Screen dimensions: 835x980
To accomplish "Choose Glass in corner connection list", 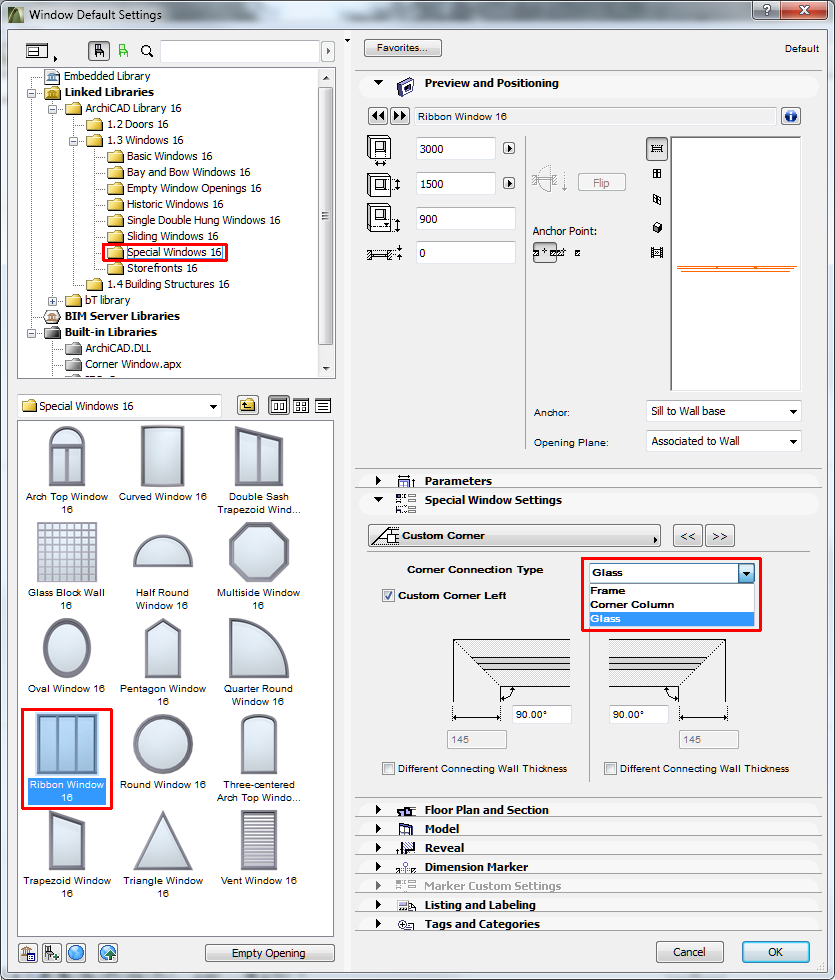I will [671, 619].
